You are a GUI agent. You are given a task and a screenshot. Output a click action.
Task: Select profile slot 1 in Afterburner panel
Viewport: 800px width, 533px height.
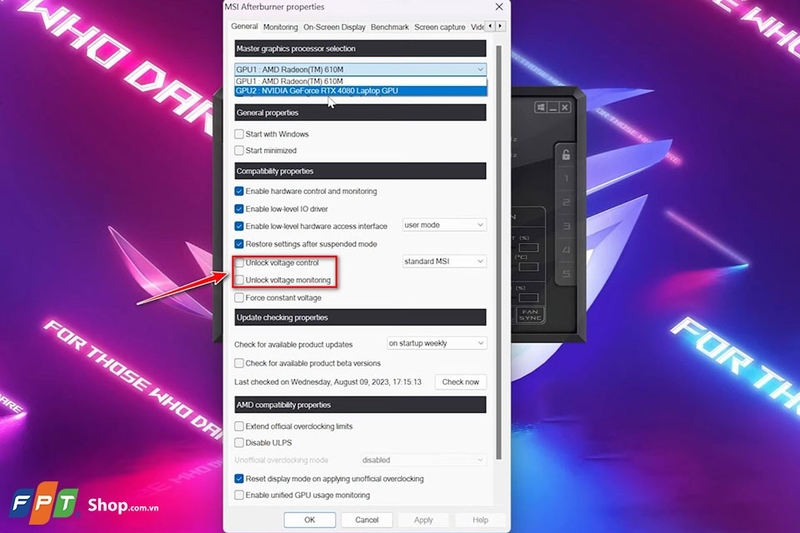(x=566, y=179)
